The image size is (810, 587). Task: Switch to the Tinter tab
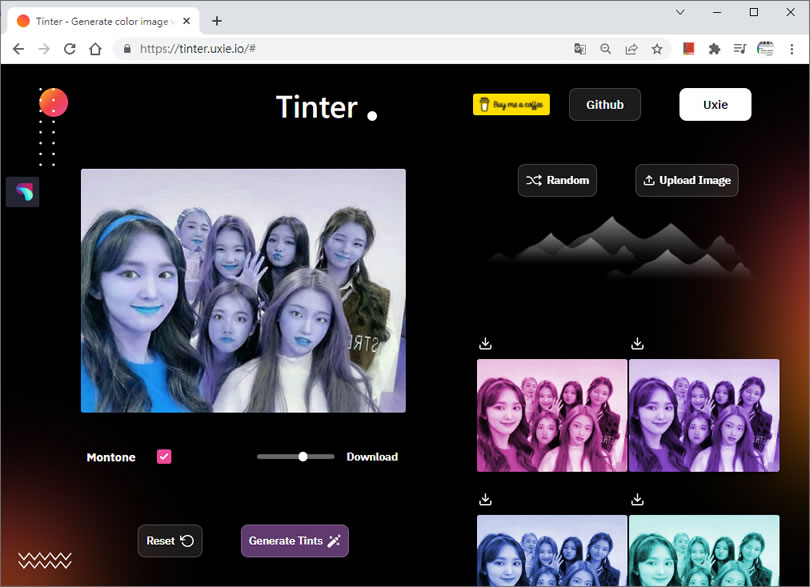tap(103, 21)
